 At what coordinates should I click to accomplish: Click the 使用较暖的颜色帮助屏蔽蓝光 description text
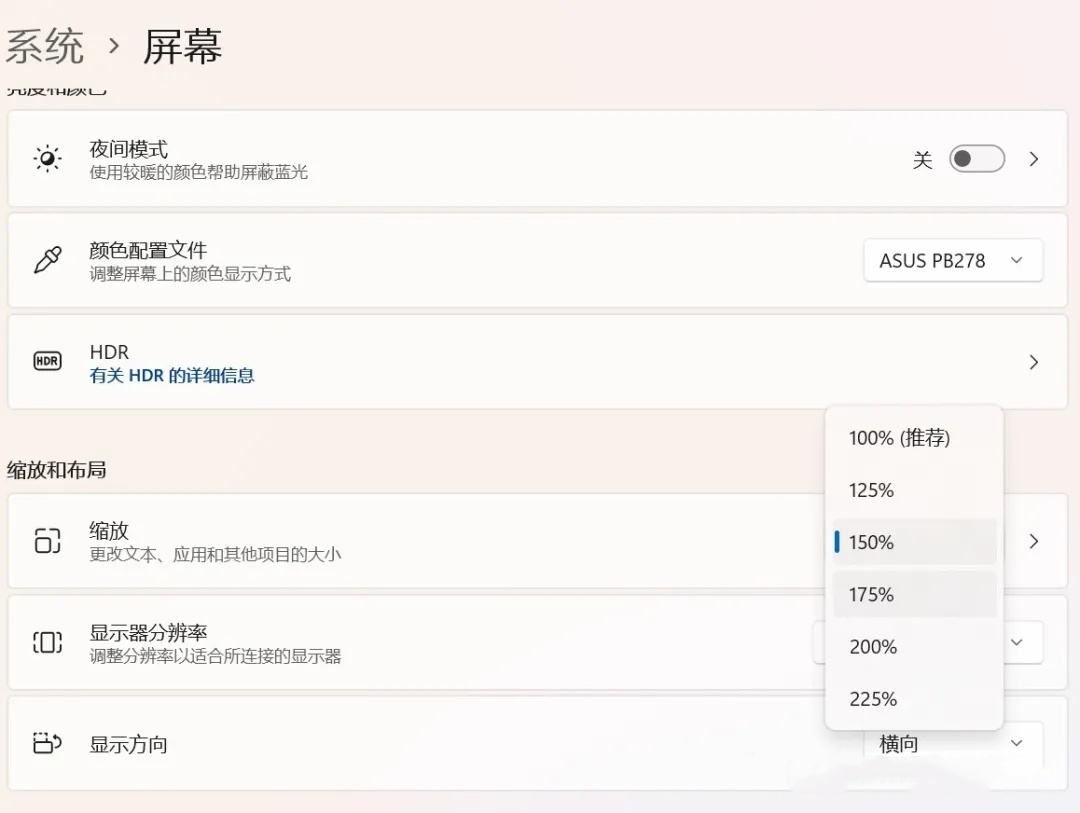[x=198, y=172]
